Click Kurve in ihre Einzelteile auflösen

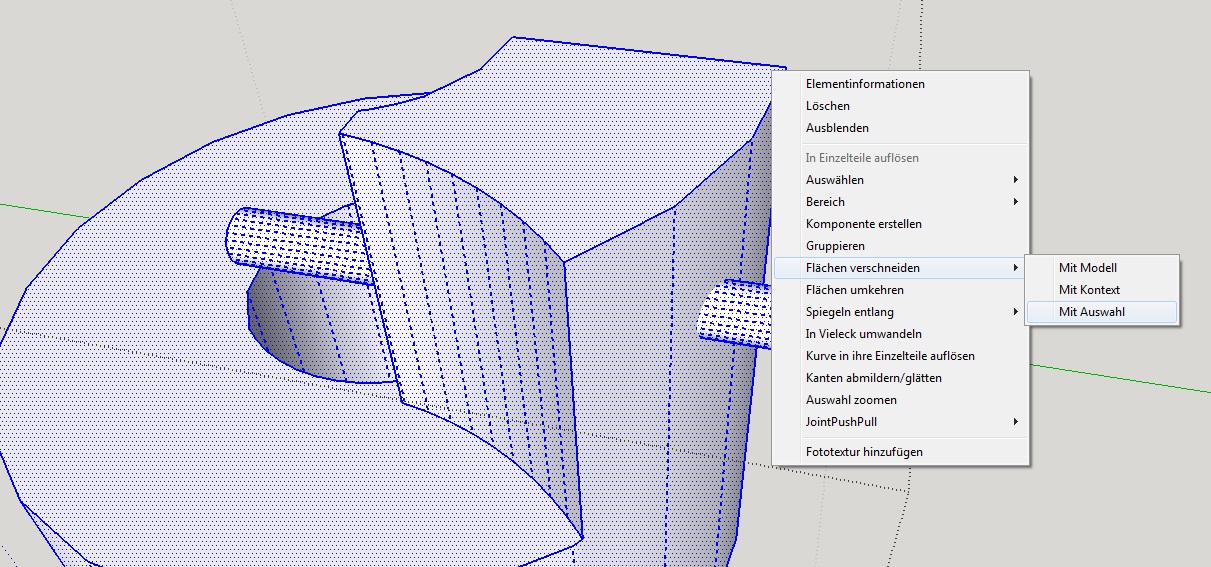coord(889,356)
